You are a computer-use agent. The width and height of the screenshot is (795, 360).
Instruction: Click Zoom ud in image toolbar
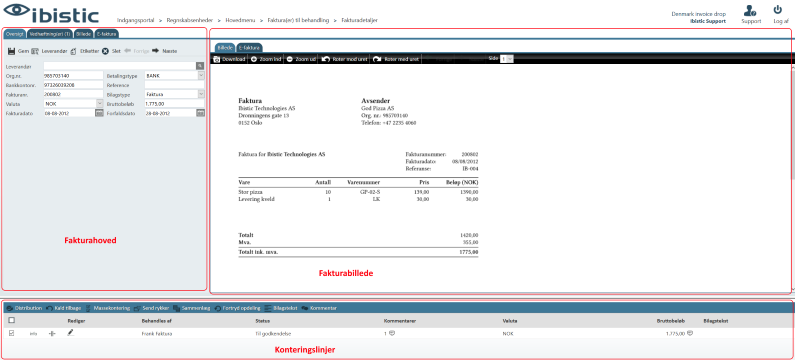[301, 59]
